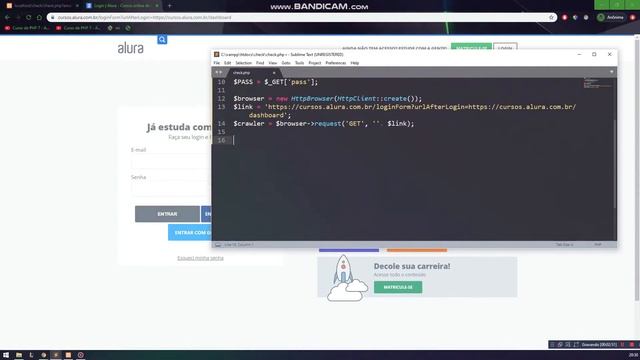Open Sublime Text File menu

tap(217, 63)
